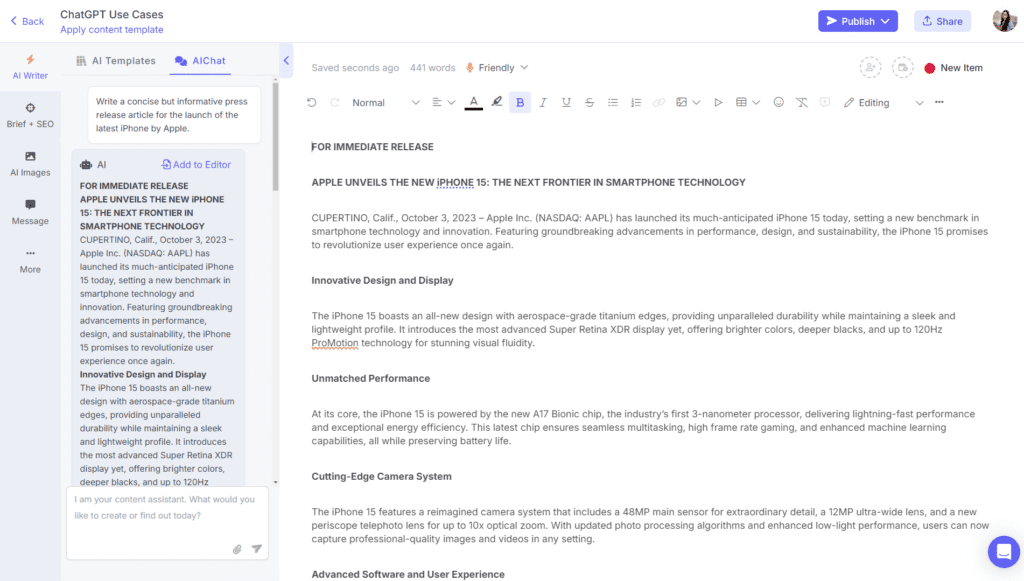The image size is (1024, 581).
Task: Open the table options dropdown arrow
Action: pos(756,102)
